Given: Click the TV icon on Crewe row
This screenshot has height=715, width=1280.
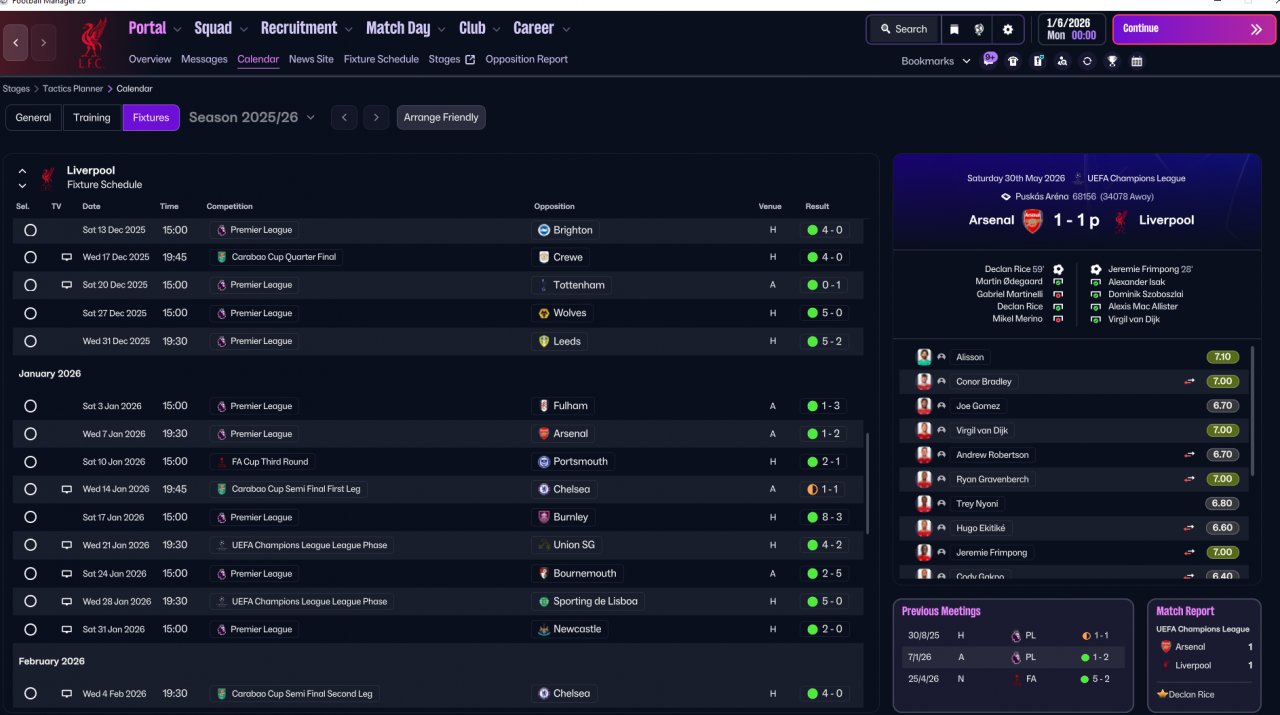Looking at the screenshot, I should coord(67,257).
